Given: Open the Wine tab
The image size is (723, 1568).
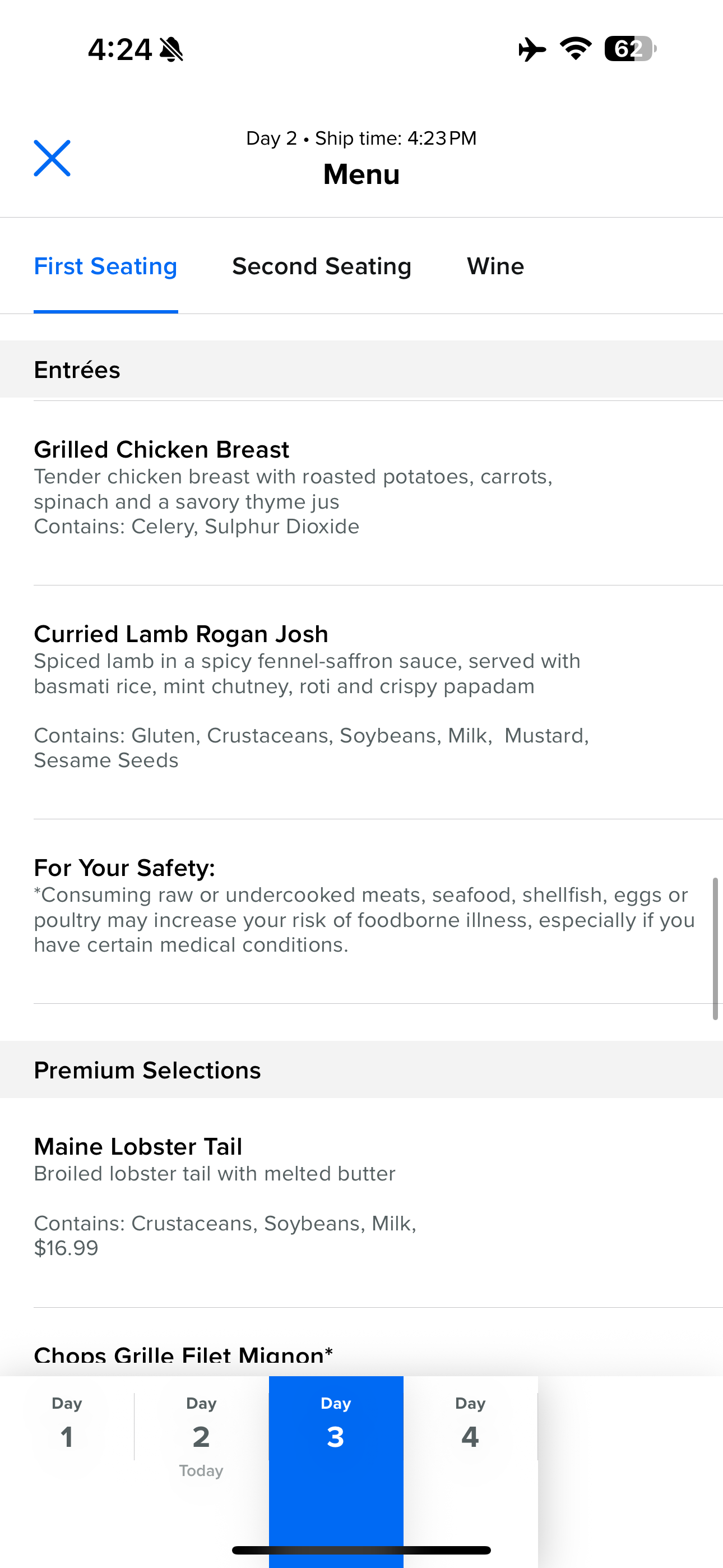Looking at the screenshot, I should click(x=495, y=266).
